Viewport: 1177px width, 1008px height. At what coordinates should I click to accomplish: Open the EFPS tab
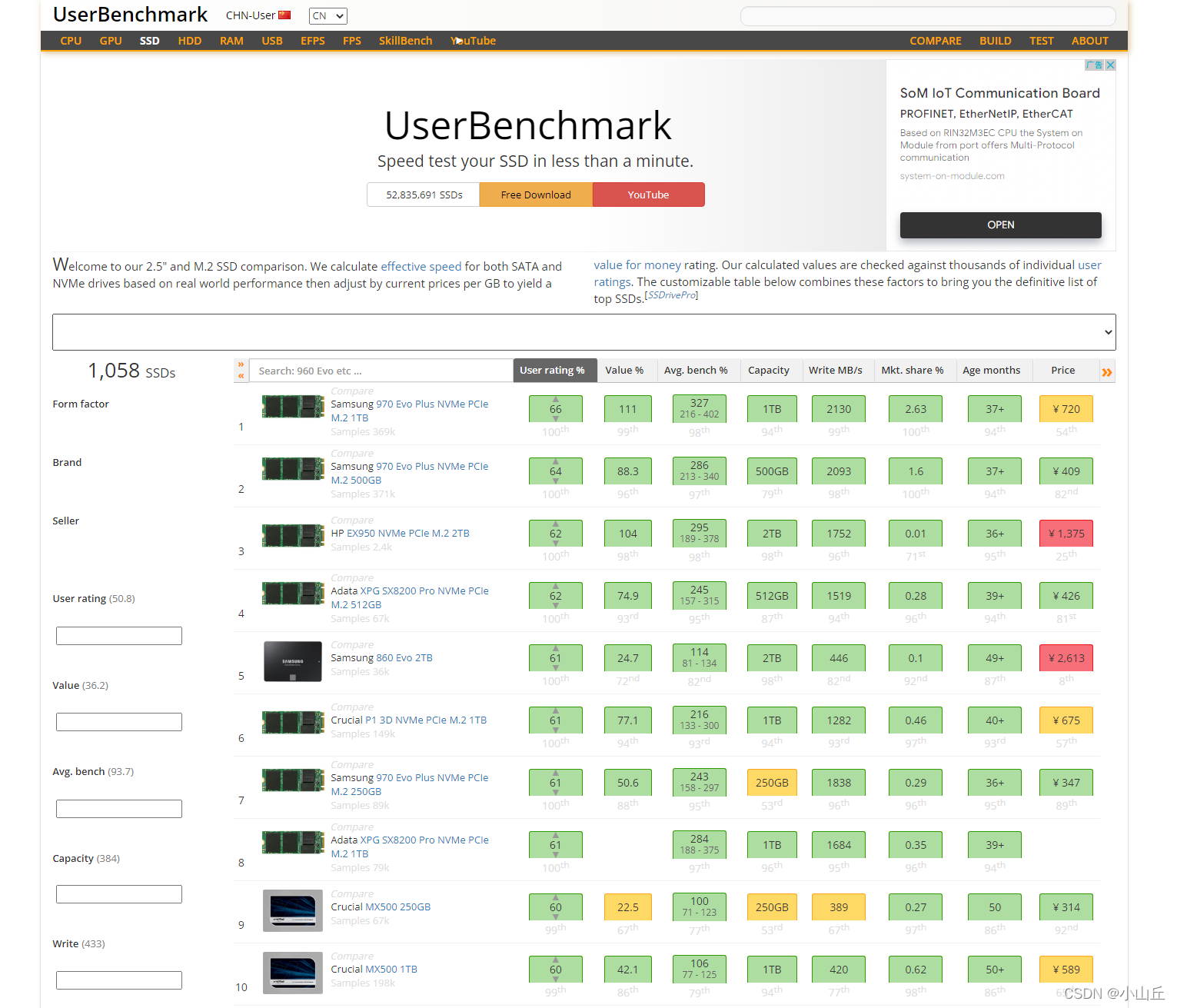point(313,41)
